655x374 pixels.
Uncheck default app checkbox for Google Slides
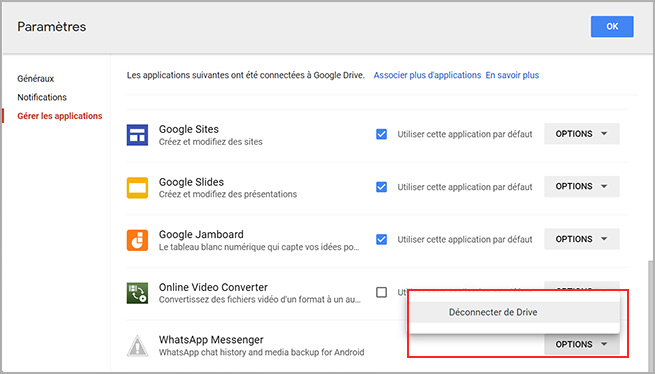[381, 187]
